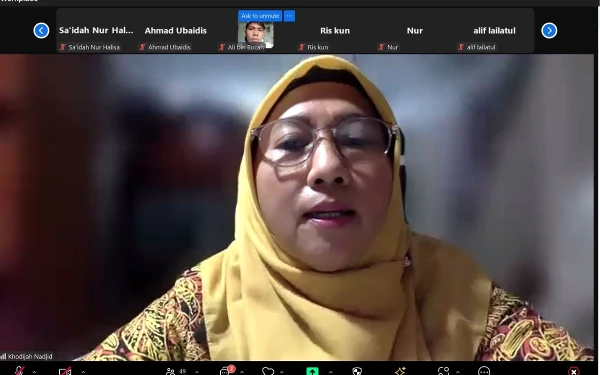This screenshot has height=375, width=600.
Task: Expand audio settings caret next to microphone
Action: (x=34, y=372)
